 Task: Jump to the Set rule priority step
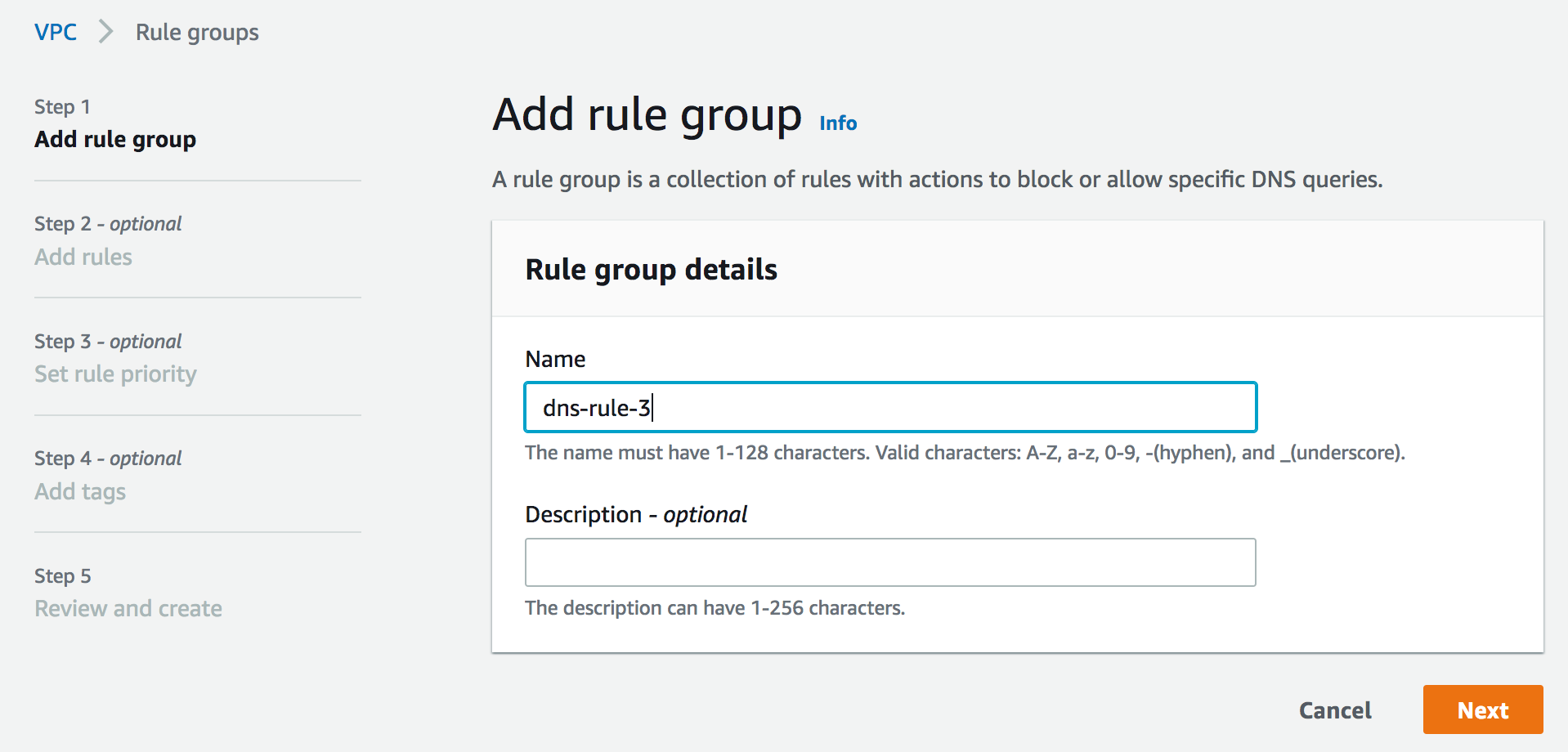pos(115,374)
